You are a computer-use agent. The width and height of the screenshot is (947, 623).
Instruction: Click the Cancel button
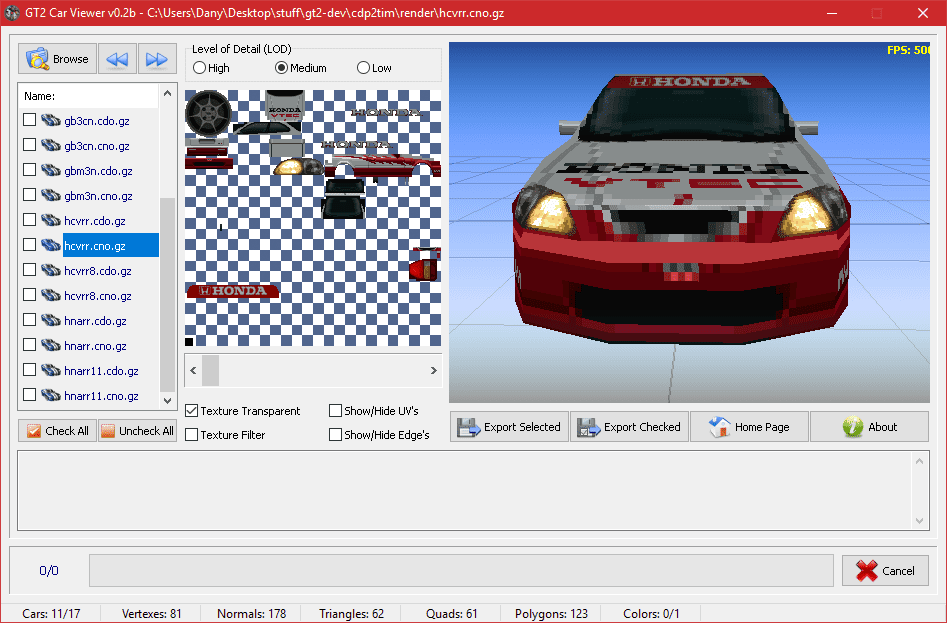(885, 570)
